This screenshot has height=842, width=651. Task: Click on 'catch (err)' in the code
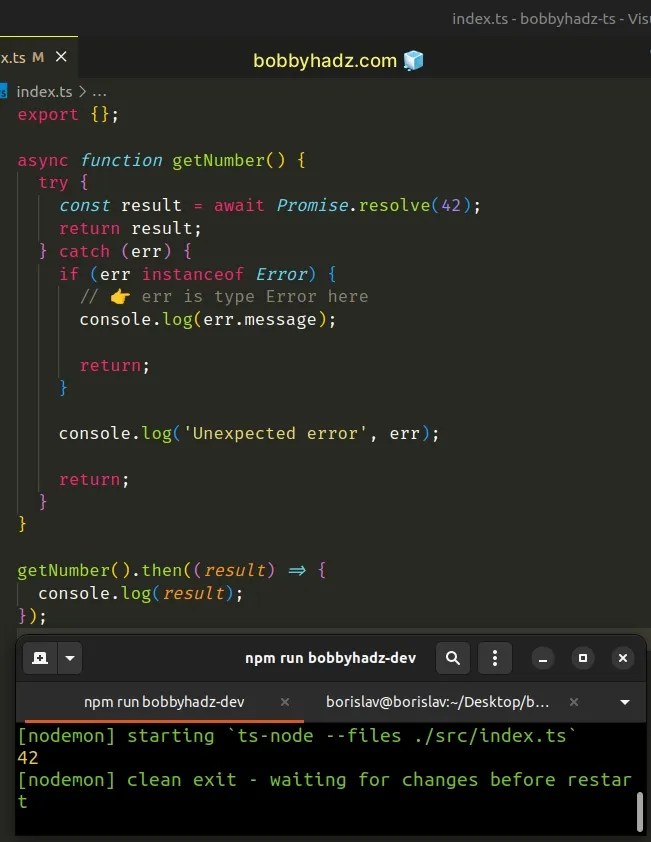(x=115, y=251)
